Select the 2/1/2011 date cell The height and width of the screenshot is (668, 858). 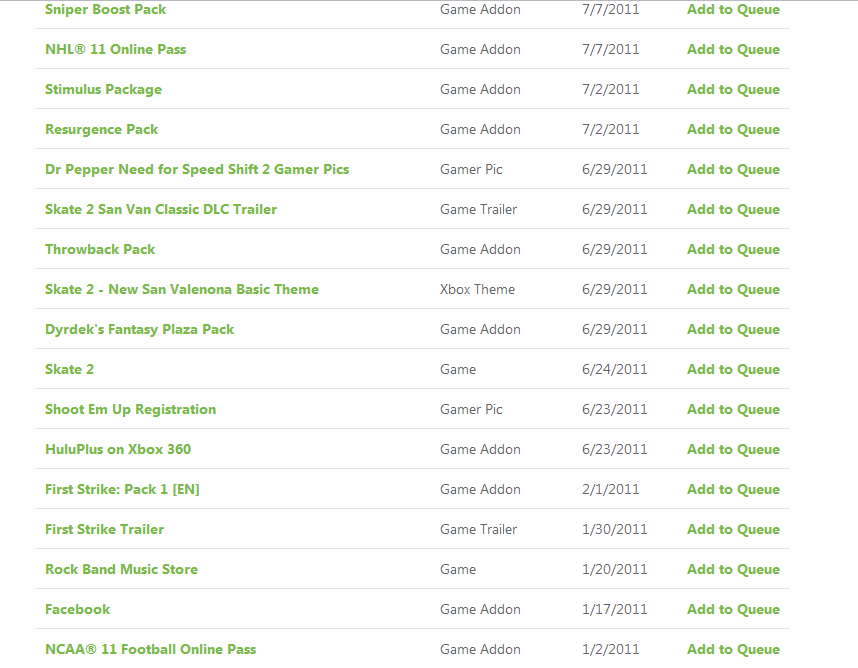click(x=611, y=489)
